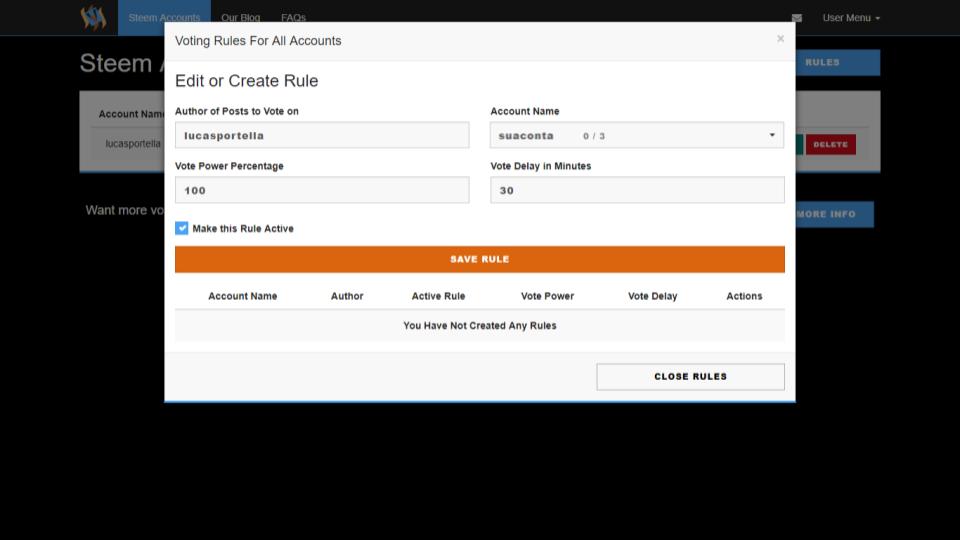Image resolution: width=960 pixels, height=540 pixels.
Task: Click the 'Edit or Create Rule' heading
Action: 247,81
